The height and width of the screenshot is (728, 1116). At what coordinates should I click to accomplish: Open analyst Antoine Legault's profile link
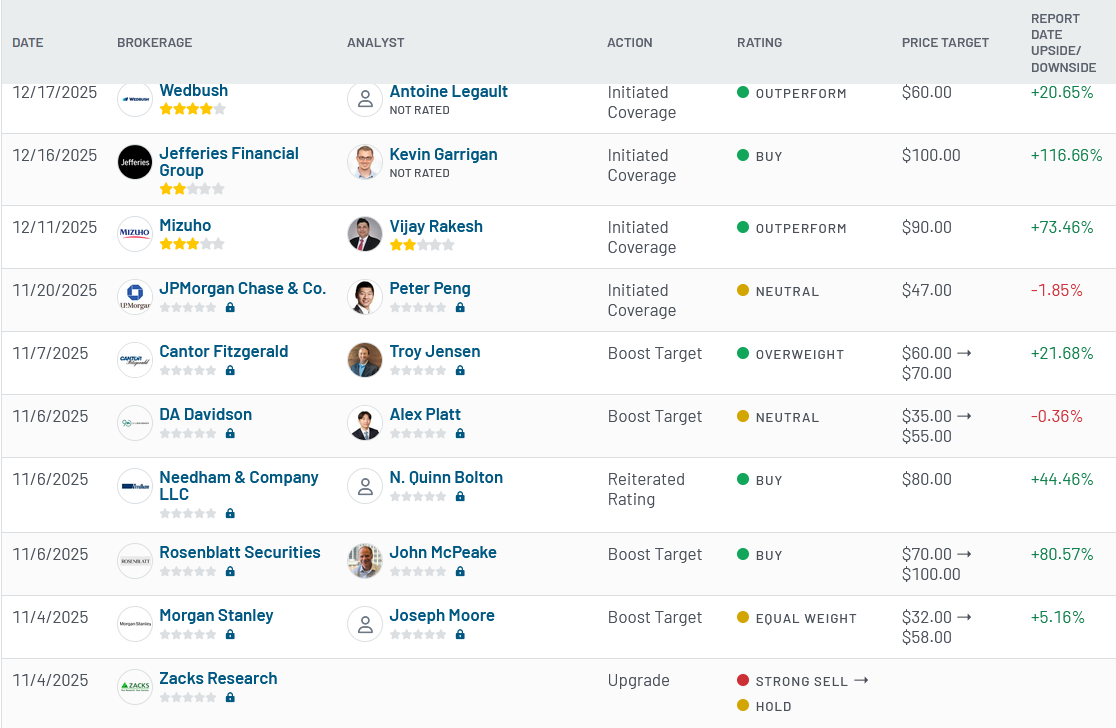click(448, 91)
